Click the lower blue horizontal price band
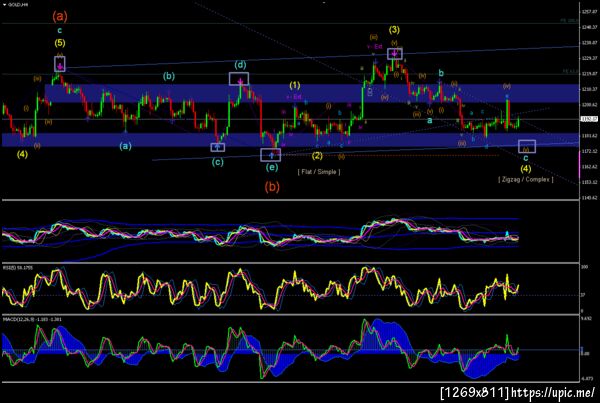This screenshot has width=600, height=403. 290,140
